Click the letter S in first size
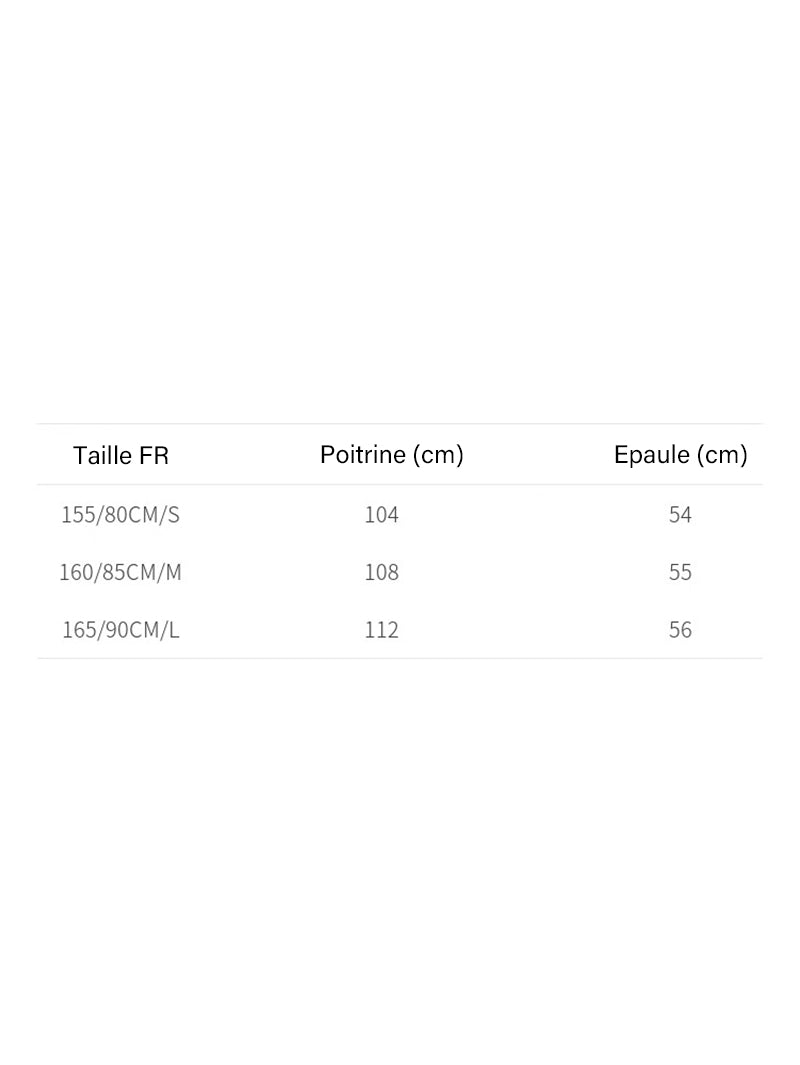The width and height of the screenshot is (800, 1065). click(x=174, y=515)
